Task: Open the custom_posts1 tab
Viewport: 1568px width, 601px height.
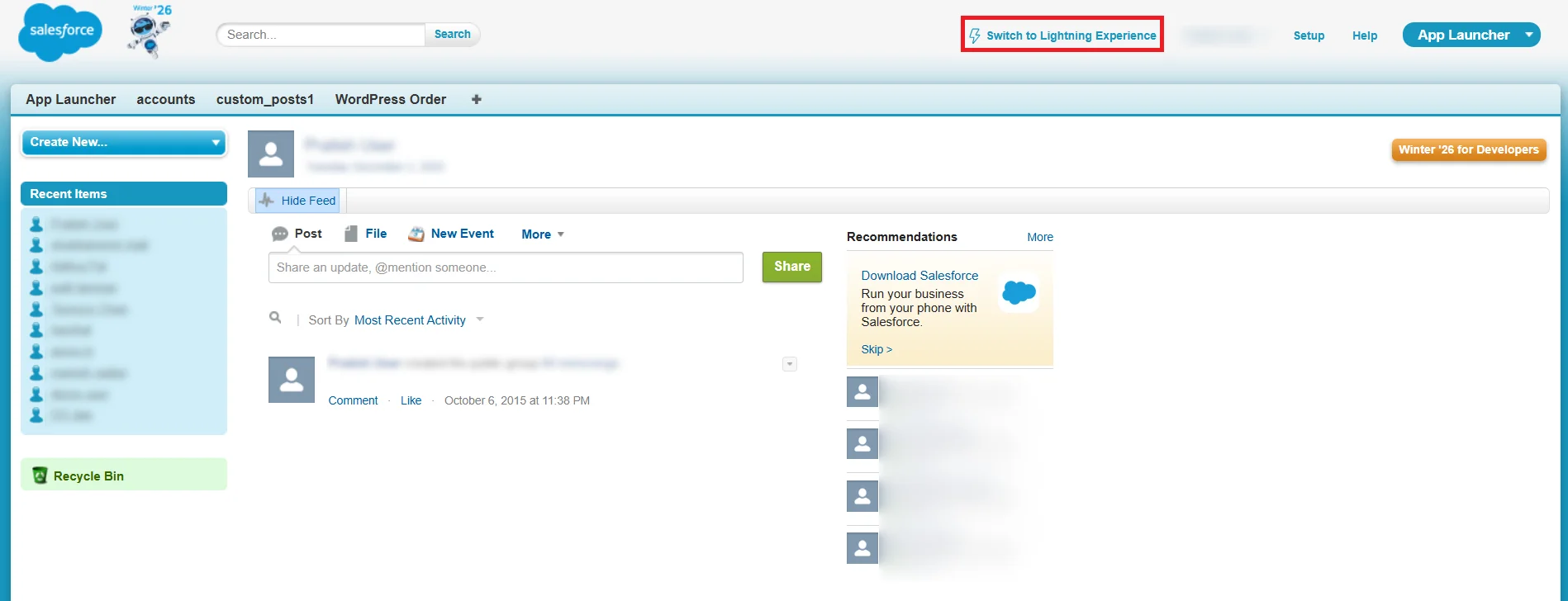Action: pos(265,99)
